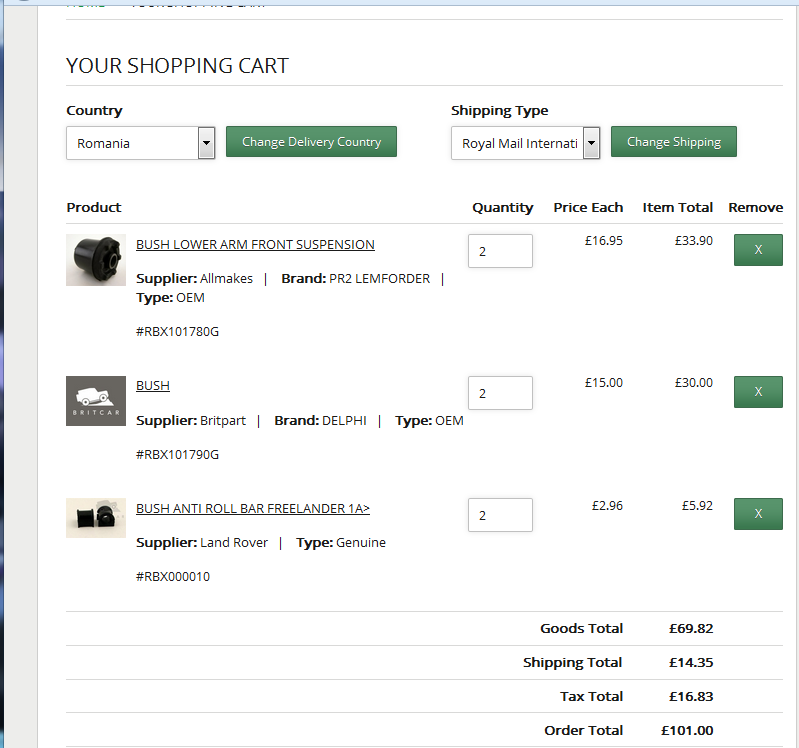Open the BUSH product link
The width and height of the screenshot is (799, 748).
[x=153, y=386]
